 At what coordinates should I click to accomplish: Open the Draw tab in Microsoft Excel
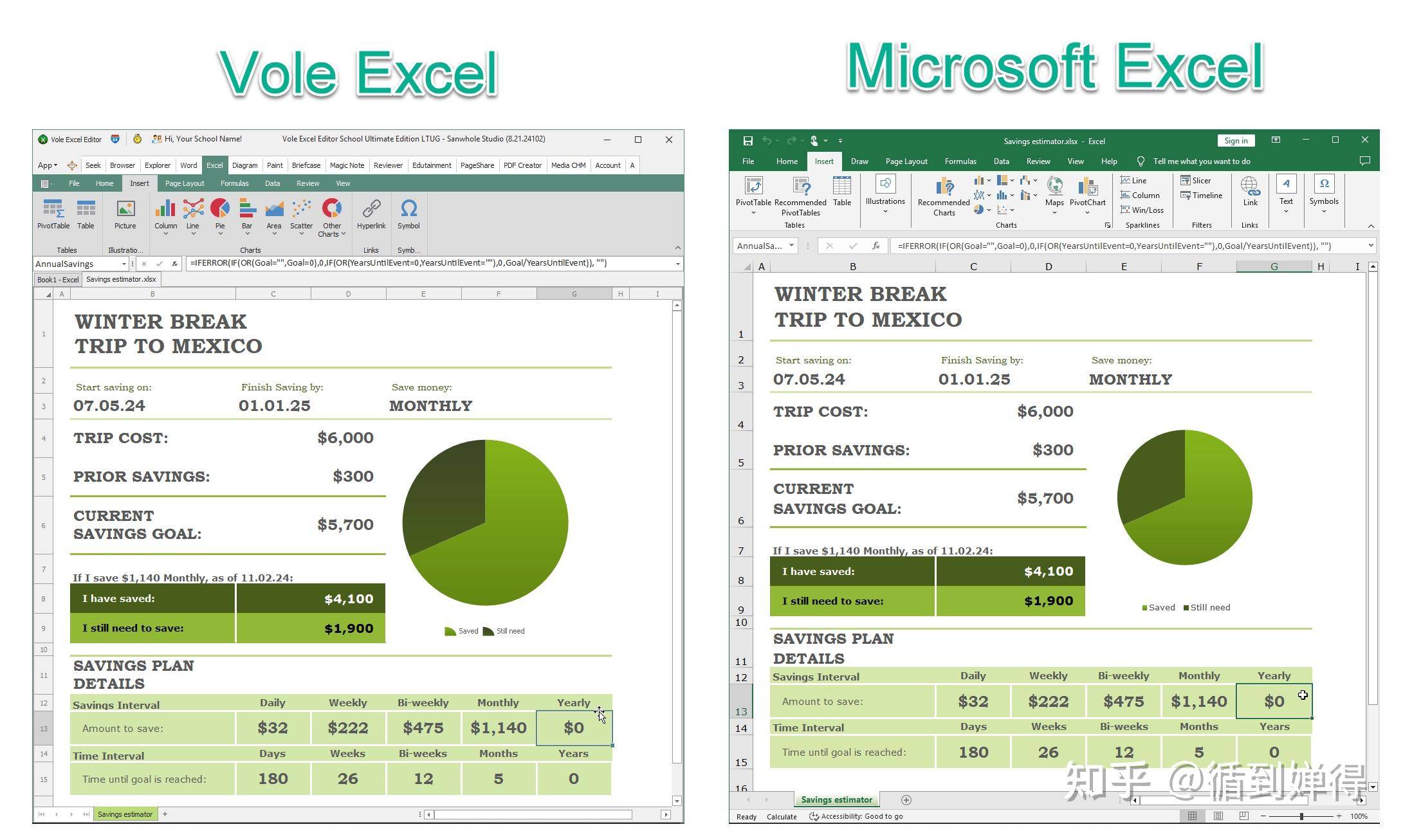859,161
